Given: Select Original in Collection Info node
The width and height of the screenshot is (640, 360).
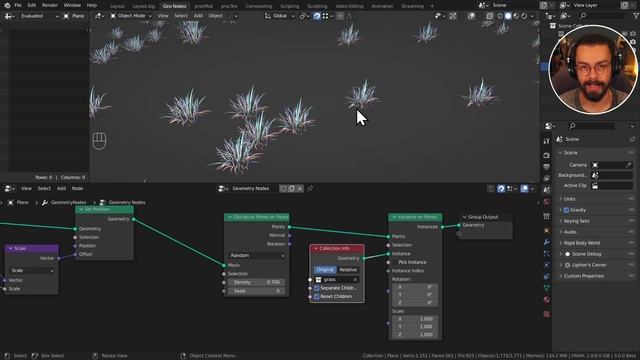Looking at the screenshot, I should [x=325, y=270].
